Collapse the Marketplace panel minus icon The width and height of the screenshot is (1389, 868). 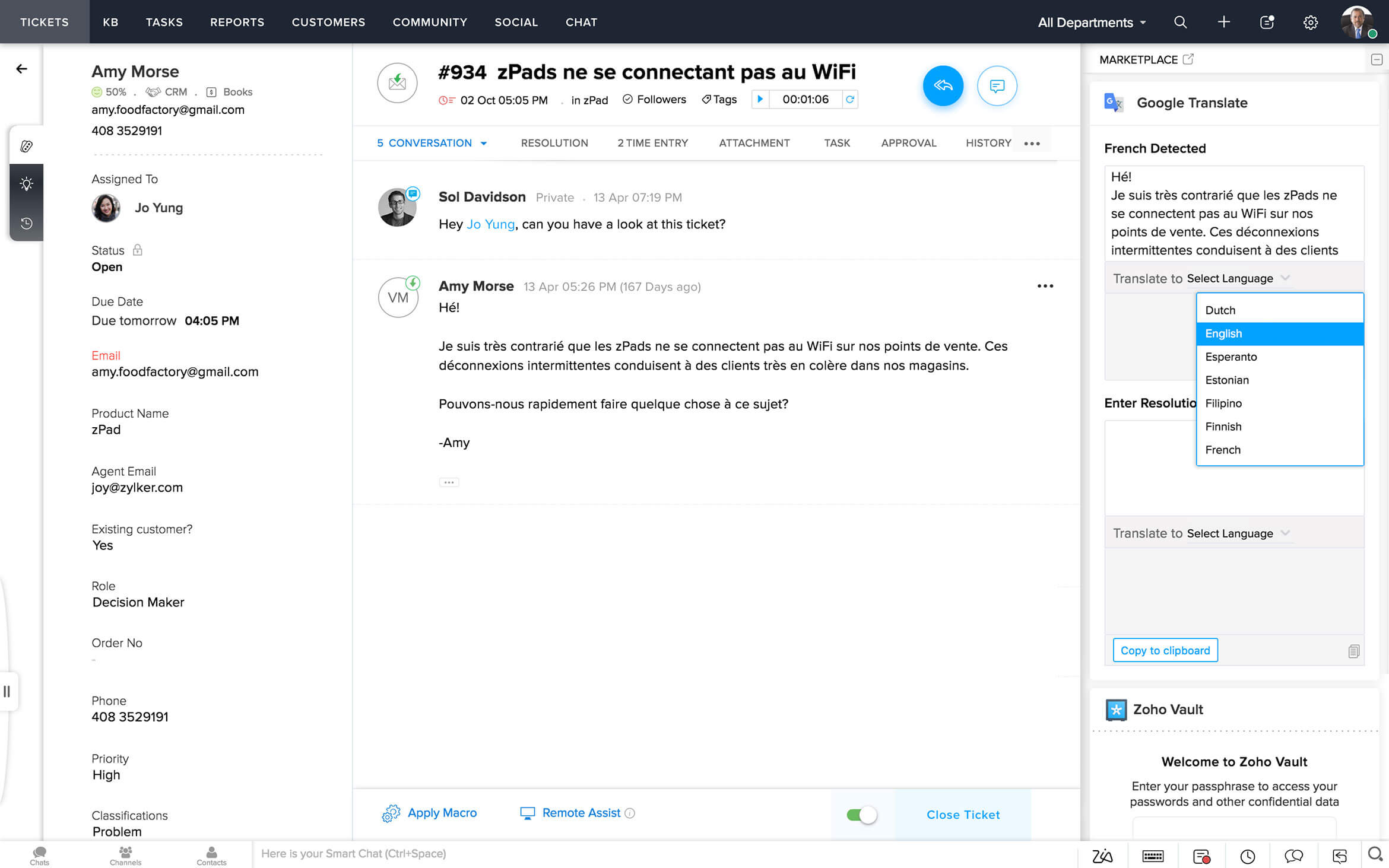click(1377, 59)
